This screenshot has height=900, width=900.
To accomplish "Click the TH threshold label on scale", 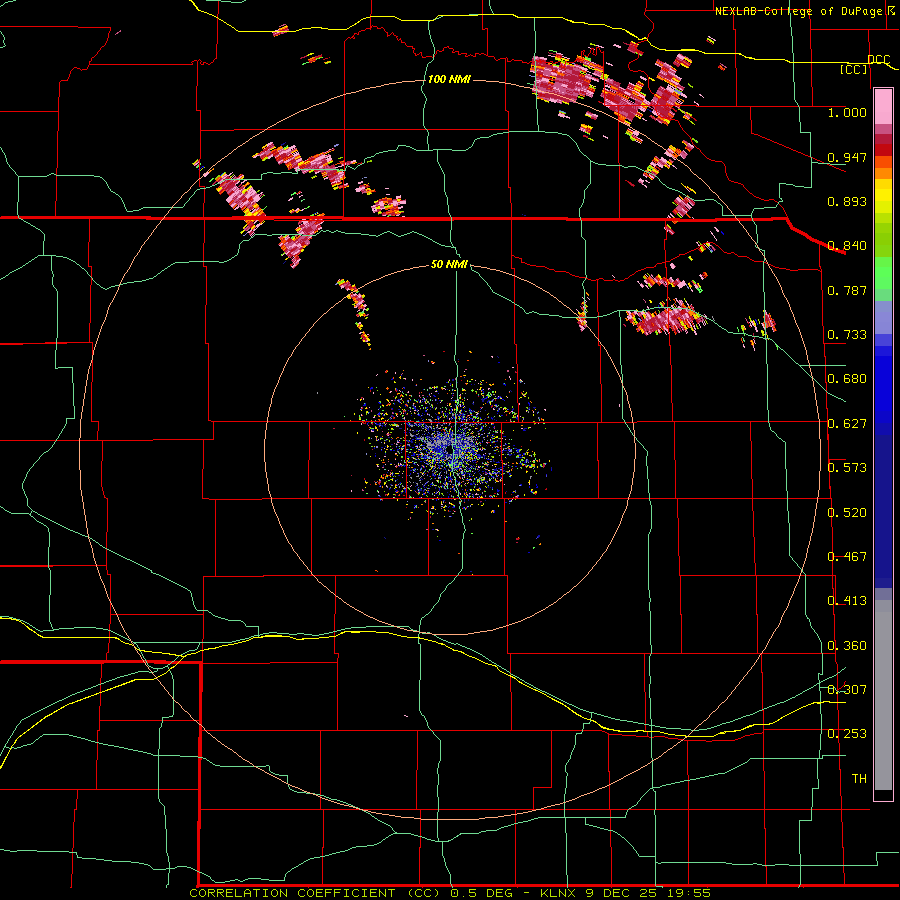I will tap(859, 779).
